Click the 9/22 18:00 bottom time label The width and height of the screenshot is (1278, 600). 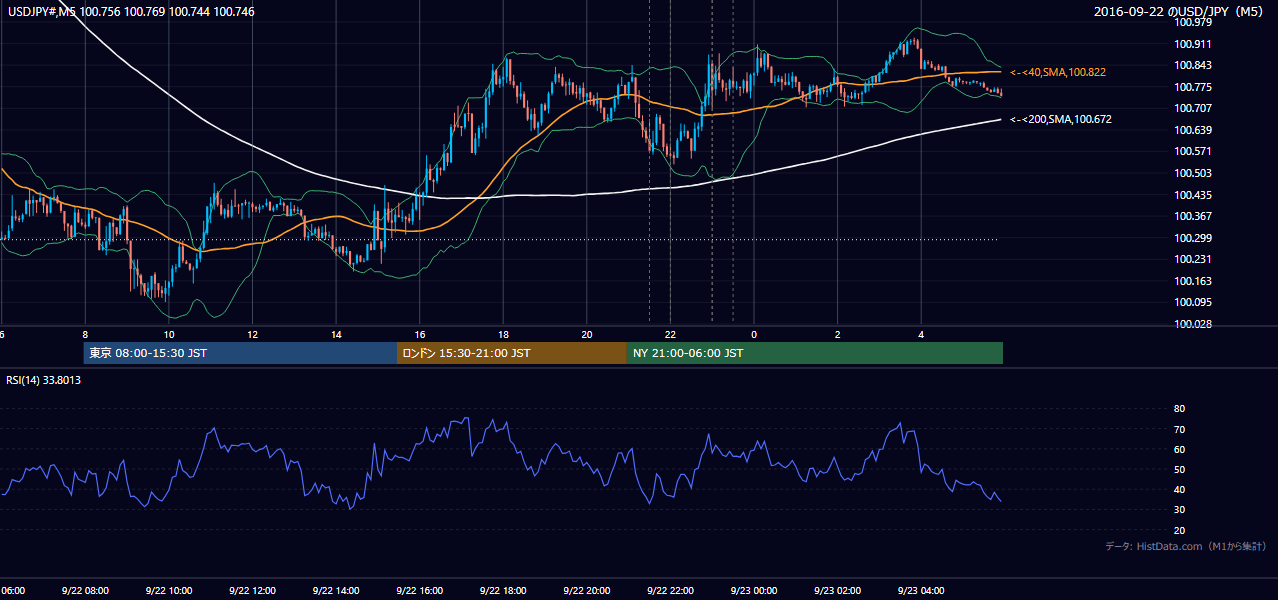(x=503, y=591)
